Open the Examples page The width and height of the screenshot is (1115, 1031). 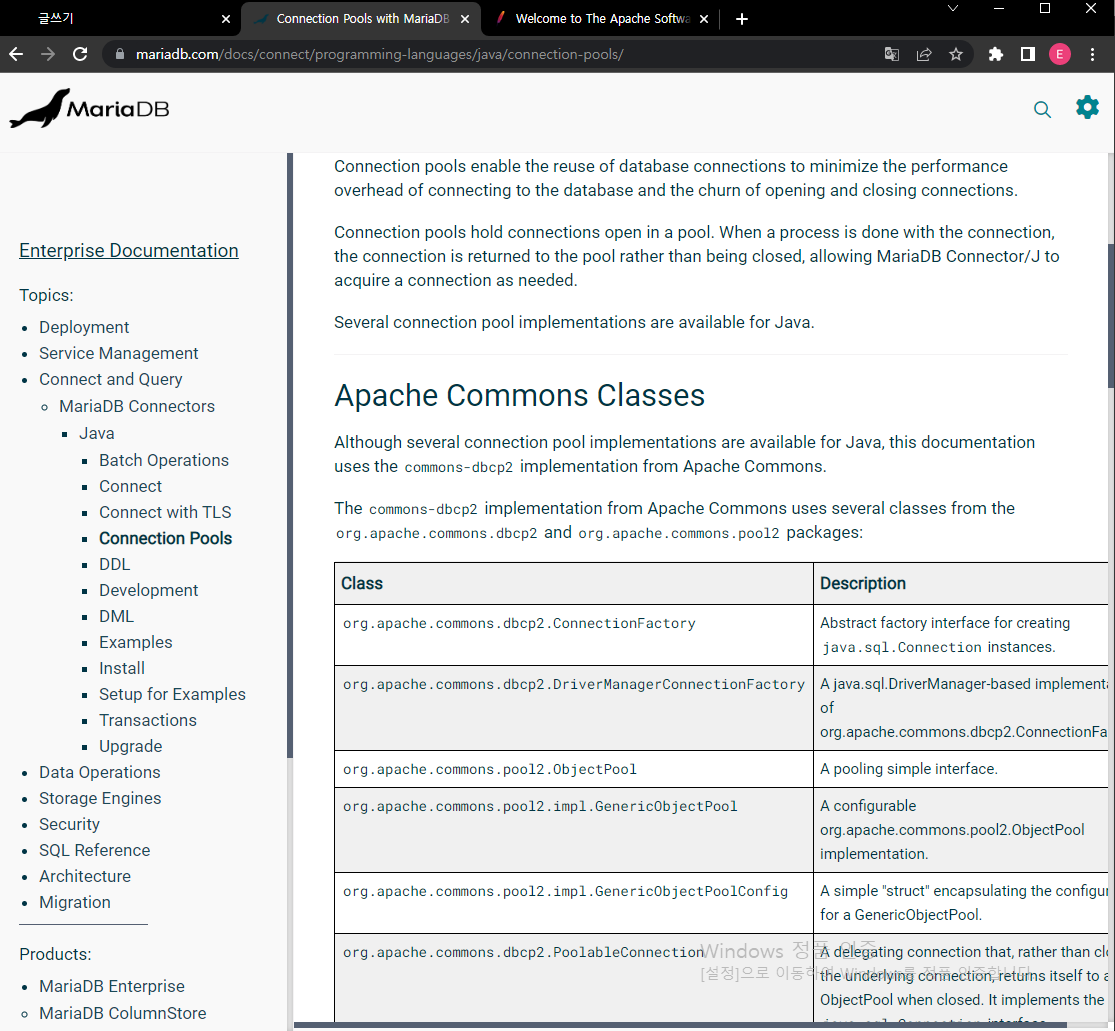[x=135, y=642]
